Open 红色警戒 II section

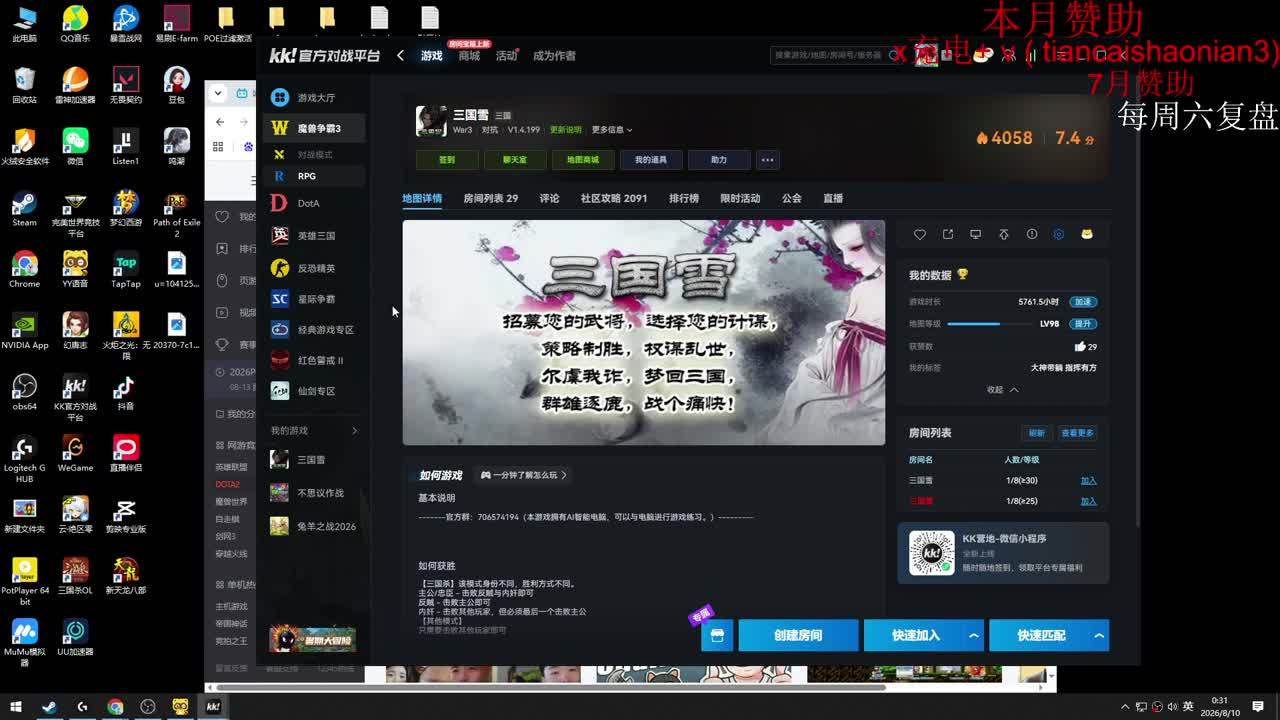click(x=314, y=360)
